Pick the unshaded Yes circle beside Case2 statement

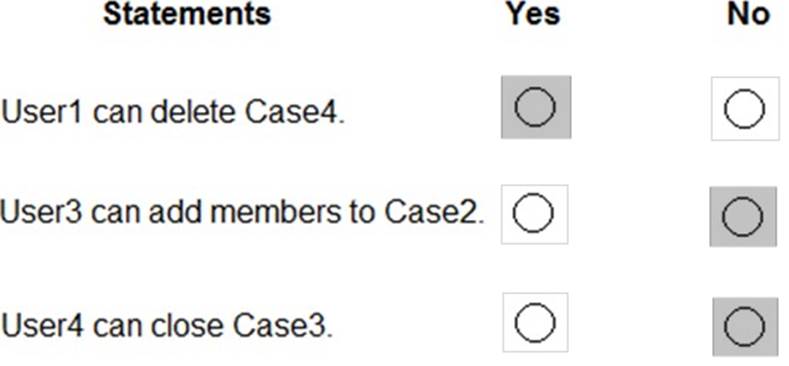tap(534, 213)
